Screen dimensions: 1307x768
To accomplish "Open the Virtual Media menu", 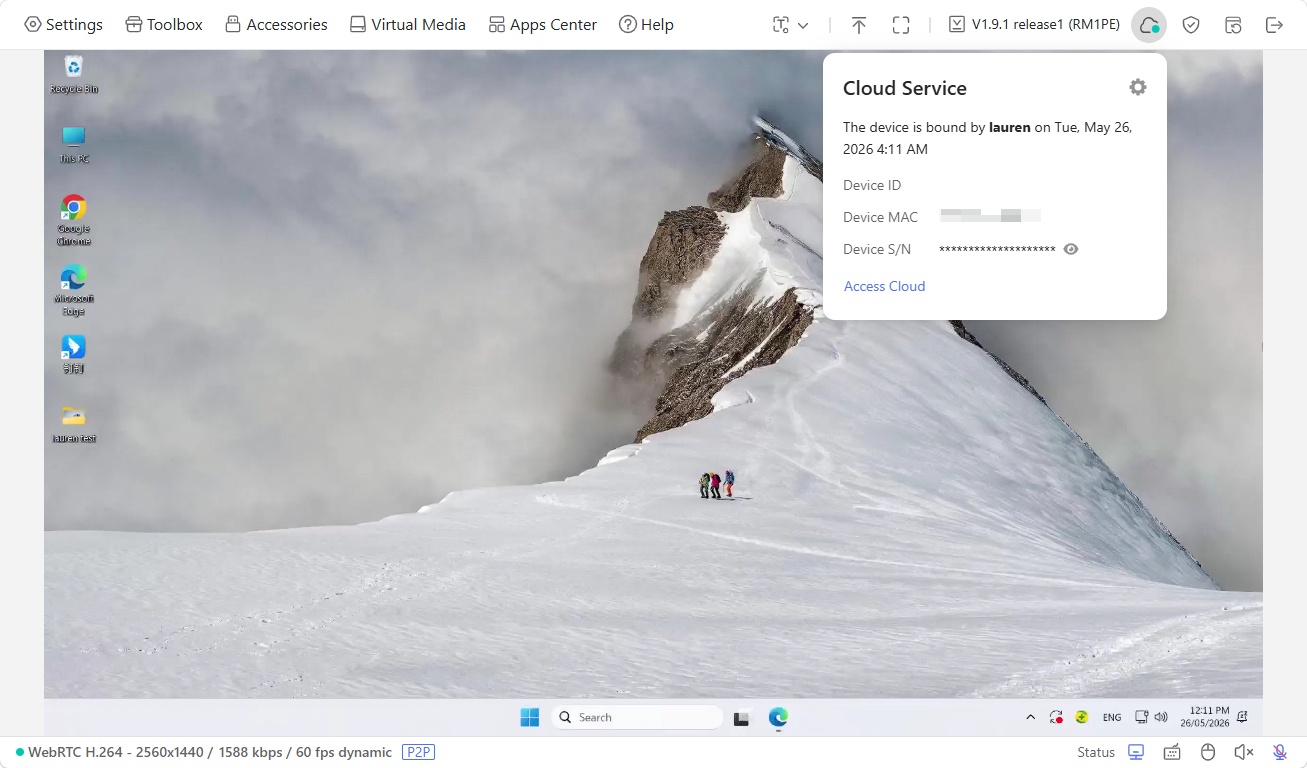I will (407, 24).
